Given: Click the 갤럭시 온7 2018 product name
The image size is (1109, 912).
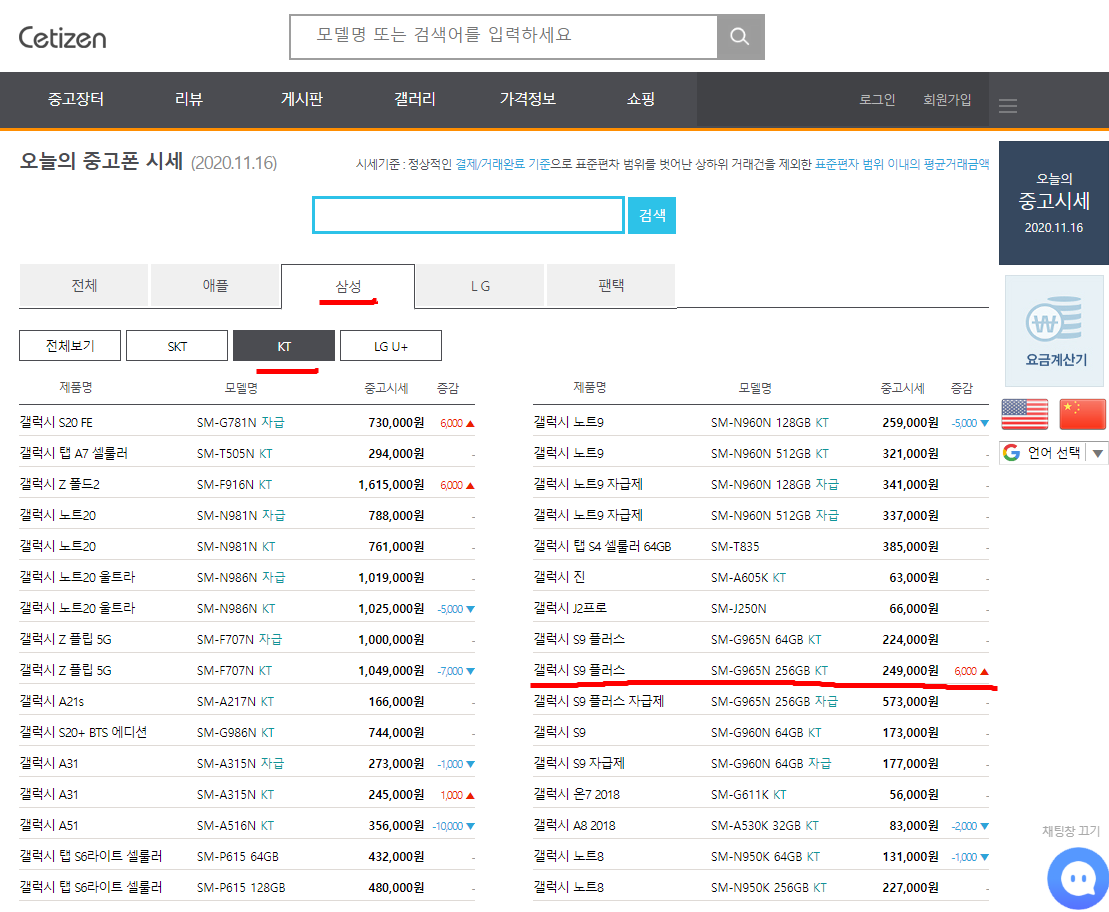Looking at the screenshot, I should point(576,795).
